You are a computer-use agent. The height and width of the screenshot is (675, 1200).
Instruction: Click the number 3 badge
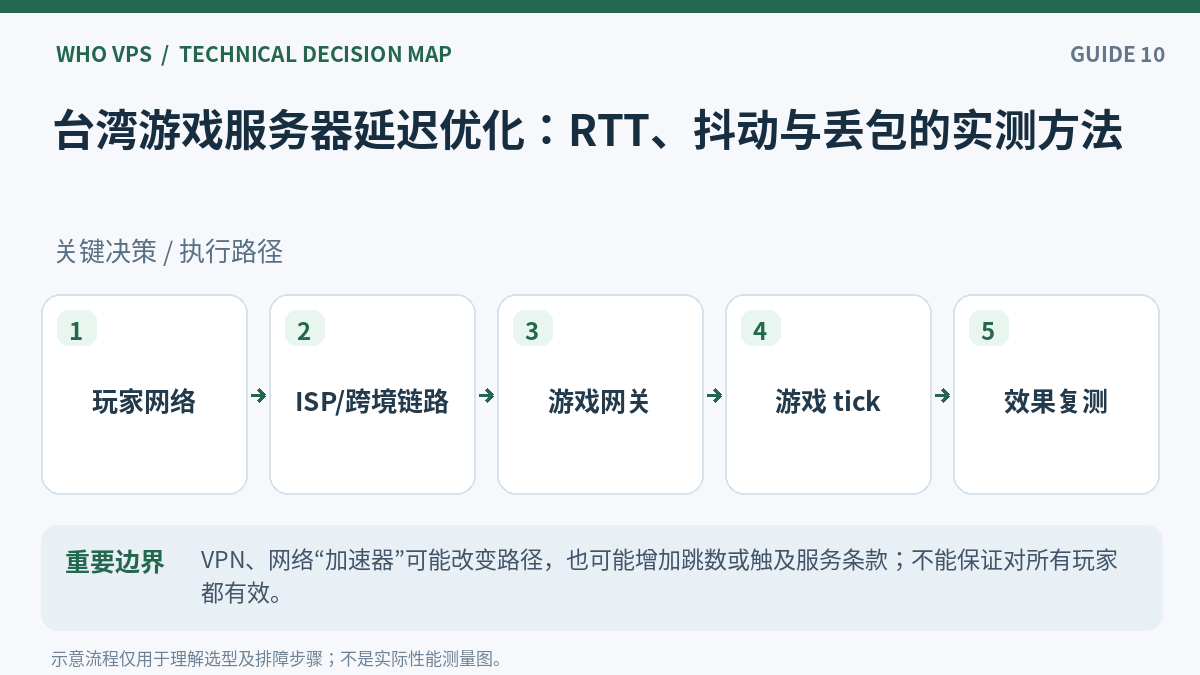(x=533, y=330)
